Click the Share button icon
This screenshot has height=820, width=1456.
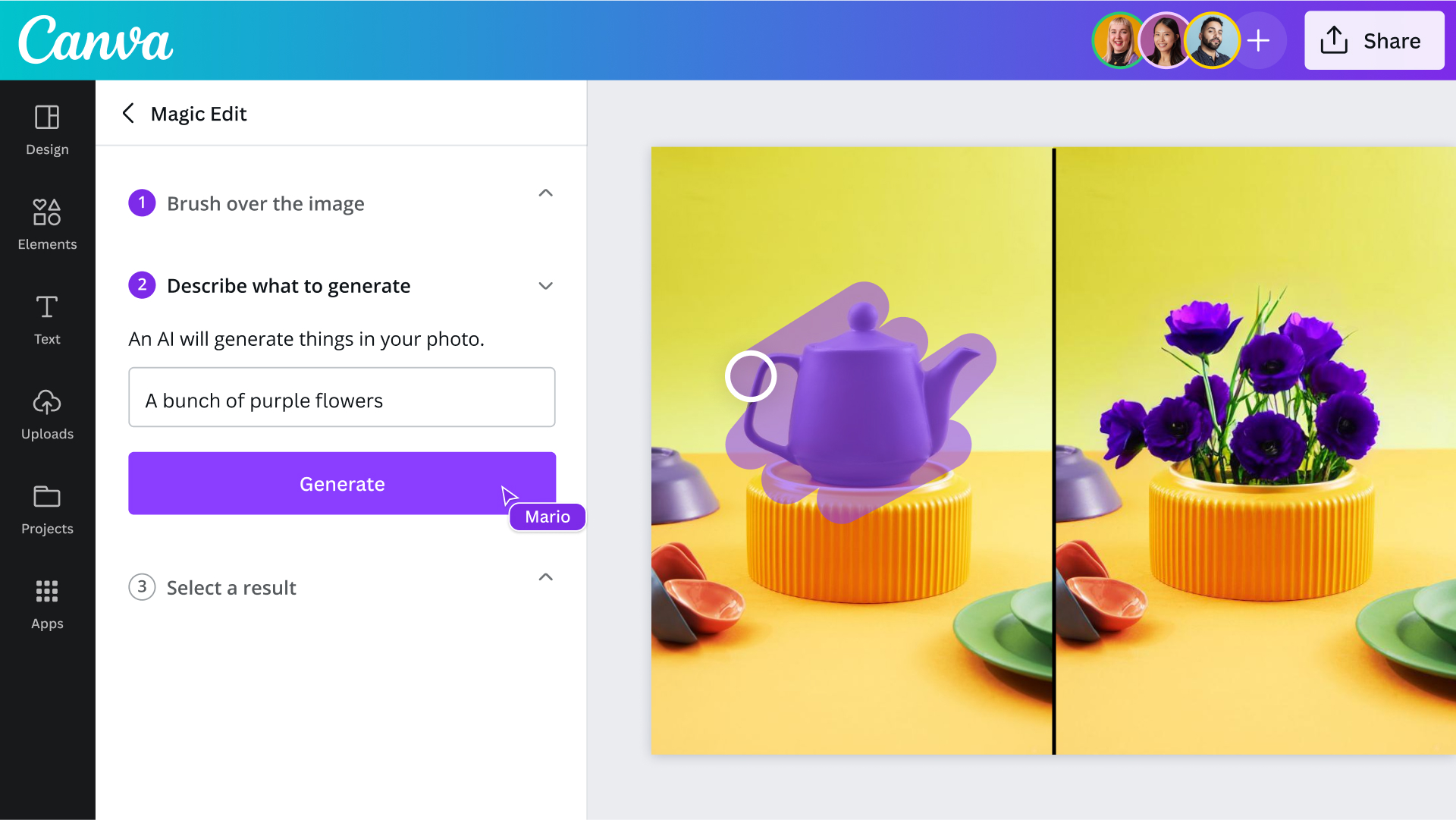point(1333,41)
